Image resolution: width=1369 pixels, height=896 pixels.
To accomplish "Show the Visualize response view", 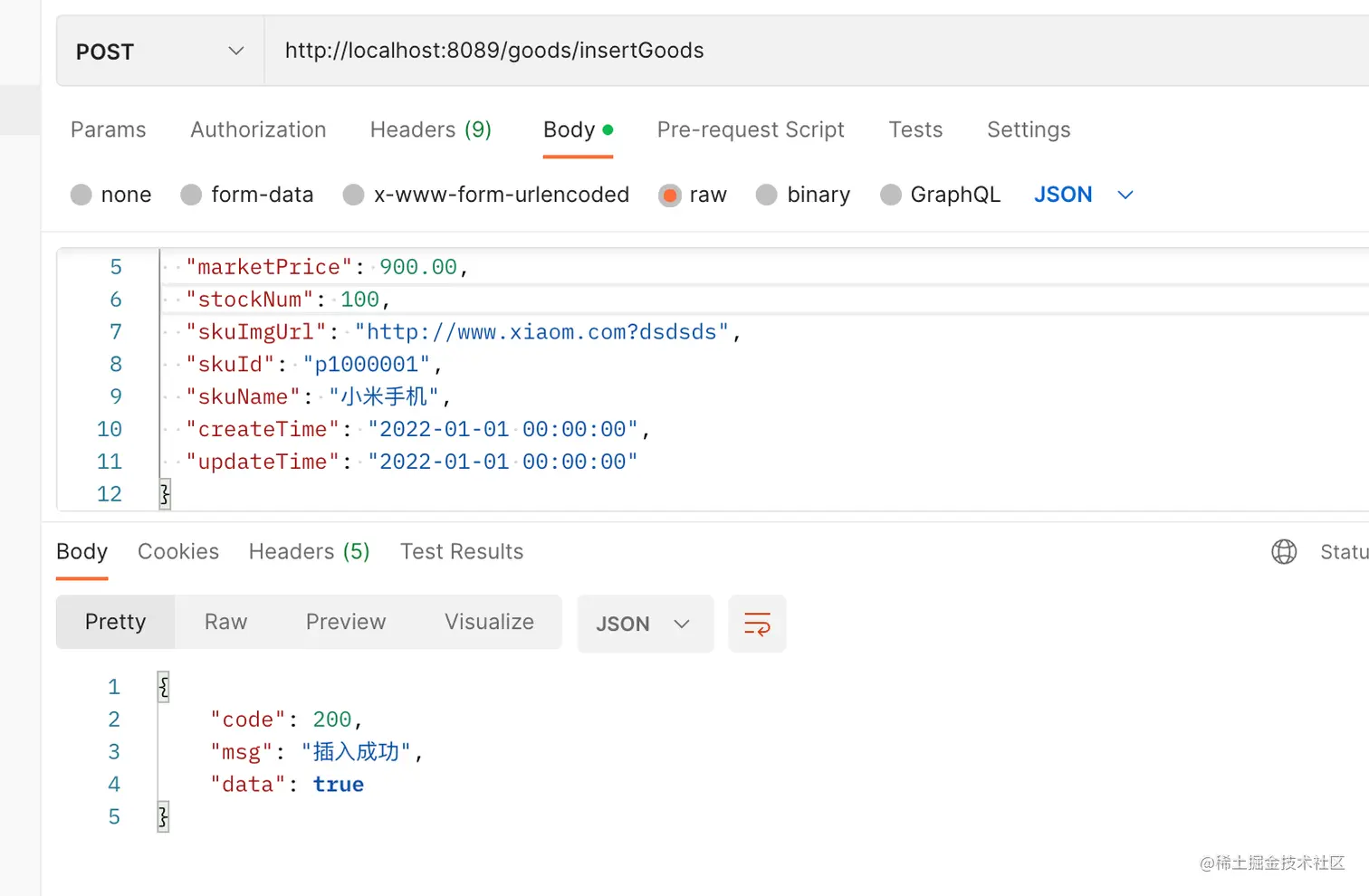I will (x=489, y=622).
